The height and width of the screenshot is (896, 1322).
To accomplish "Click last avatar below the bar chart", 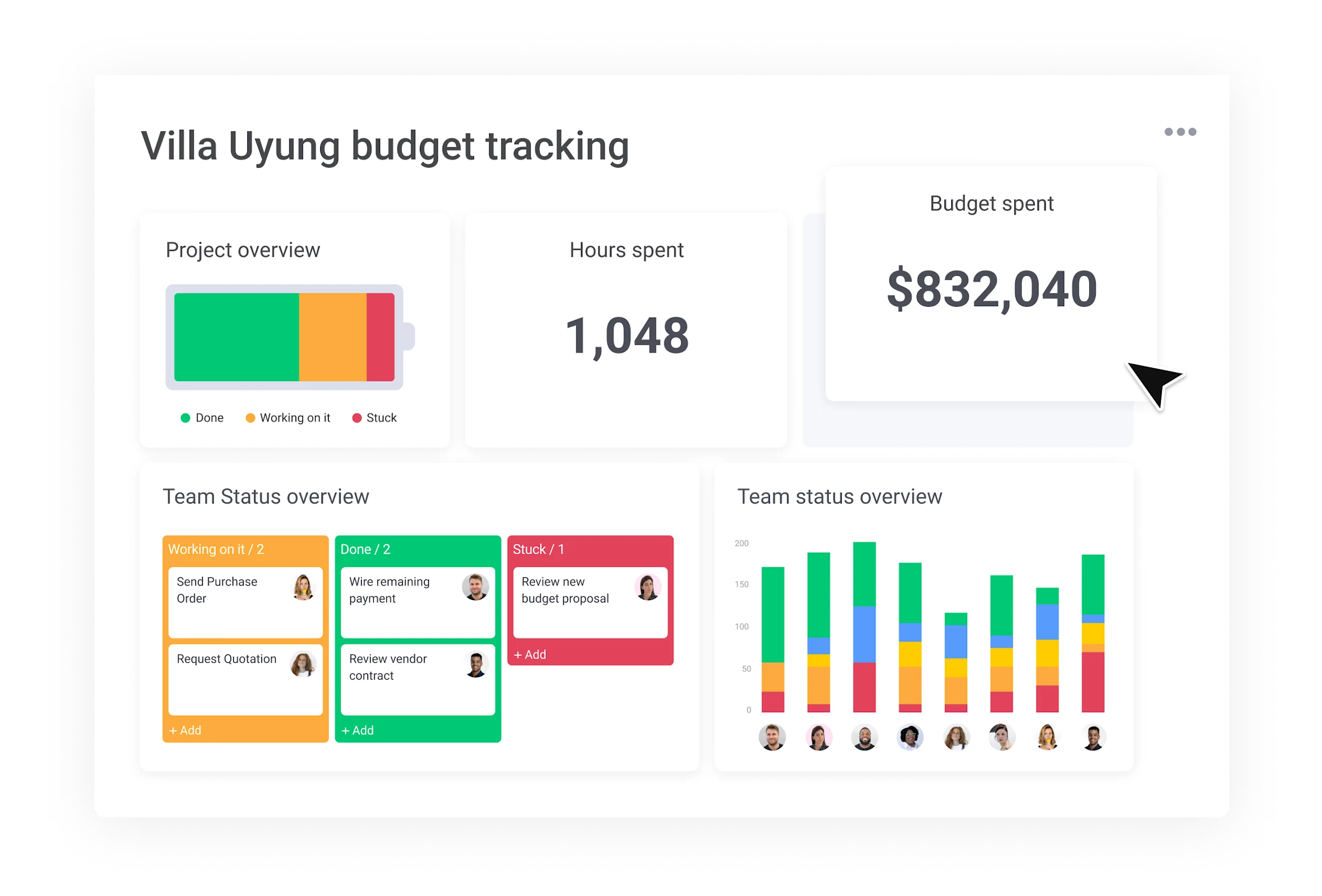I will tap(1092, 737).
